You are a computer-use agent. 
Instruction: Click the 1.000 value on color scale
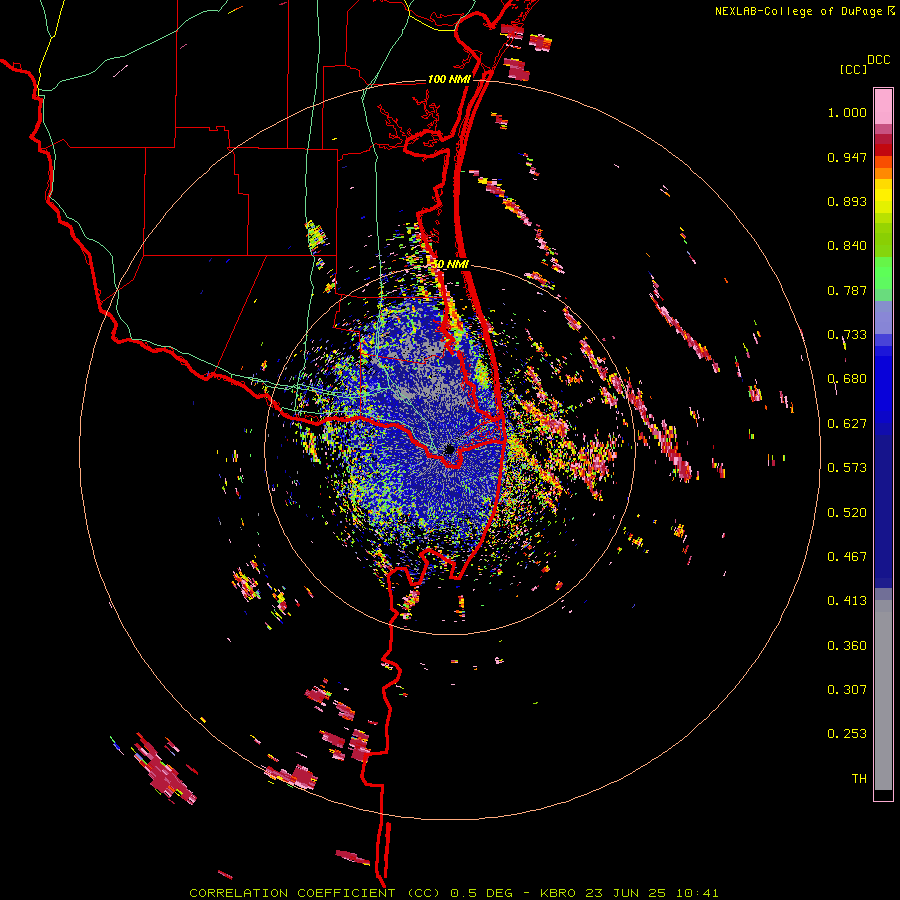click(847, 112)
